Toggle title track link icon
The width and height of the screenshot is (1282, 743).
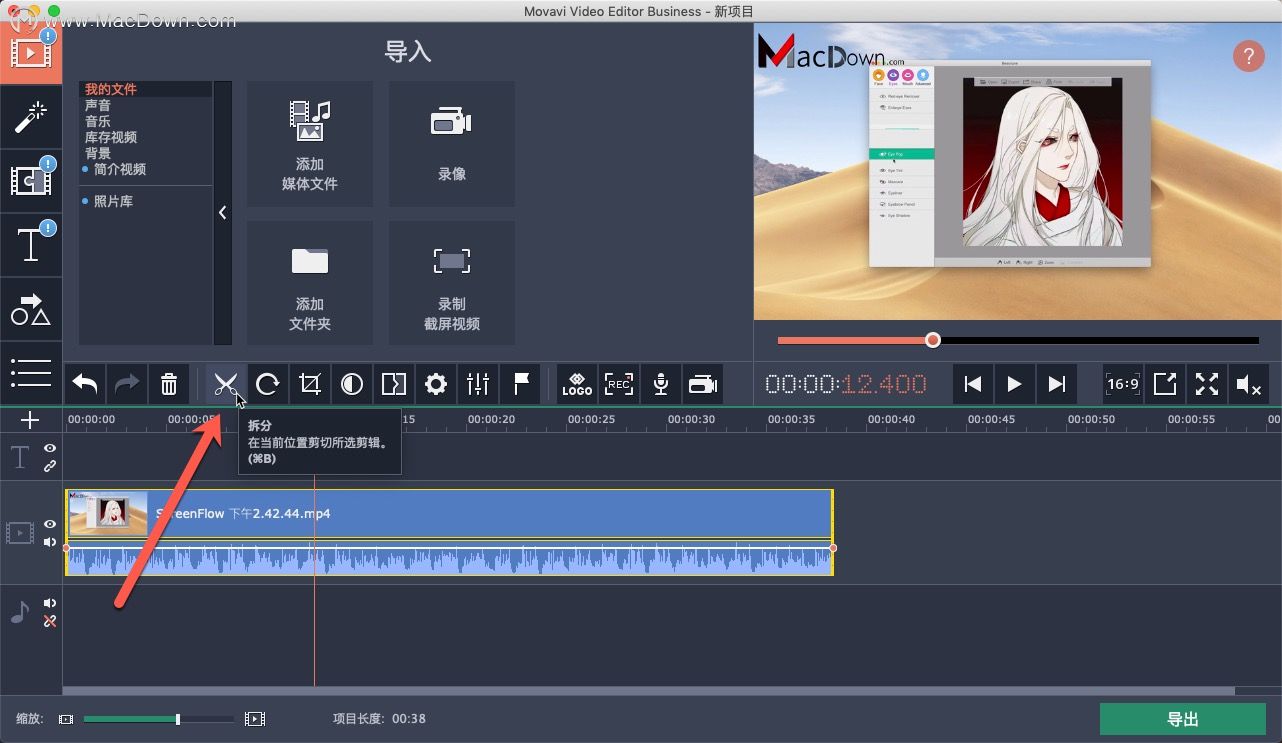50,466
